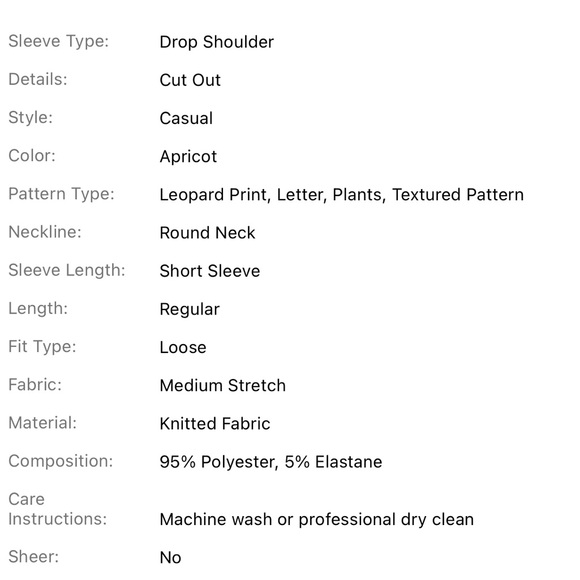Click the Short Sleeve value

210,271
